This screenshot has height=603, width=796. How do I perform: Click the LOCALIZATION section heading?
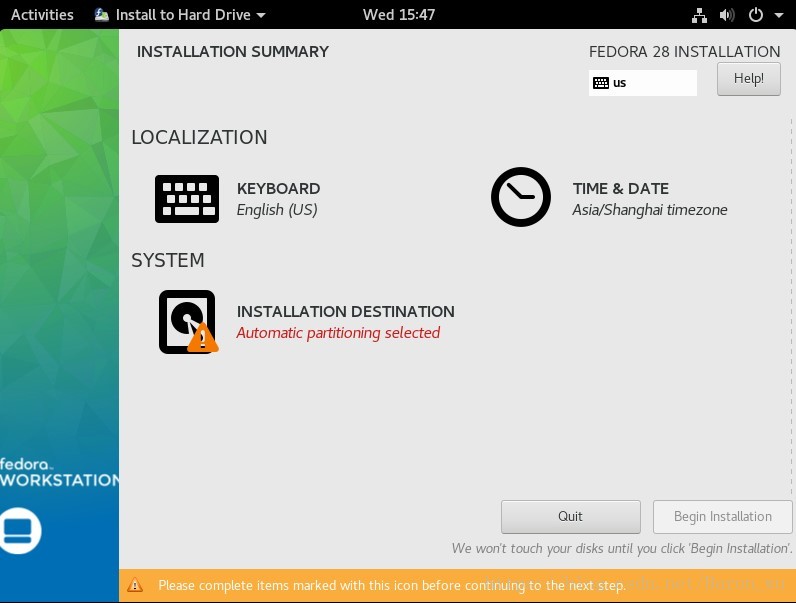point(199,138)
